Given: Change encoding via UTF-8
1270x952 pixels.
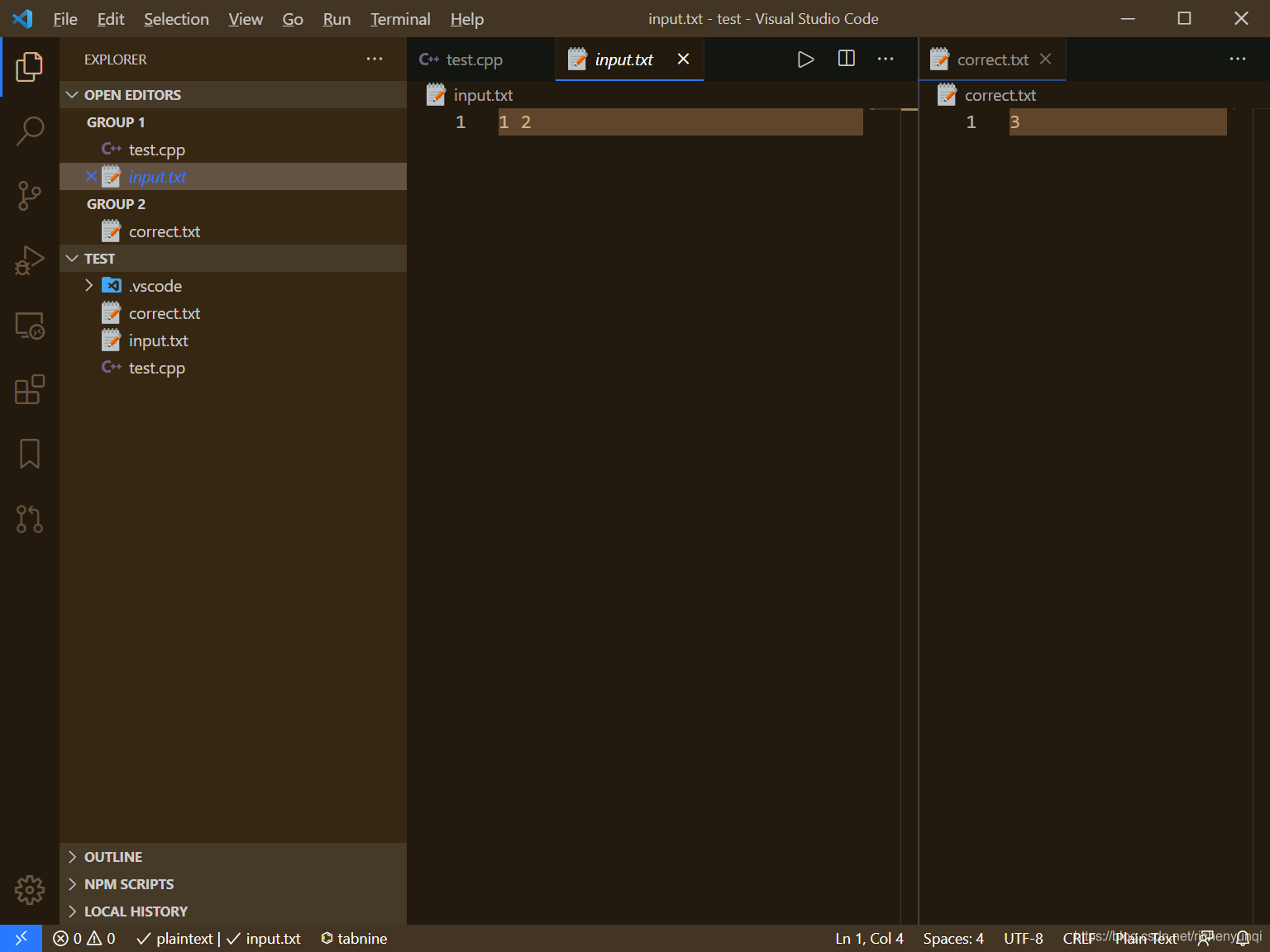Looking at the screenshot, I should (x=1024, y=938).
